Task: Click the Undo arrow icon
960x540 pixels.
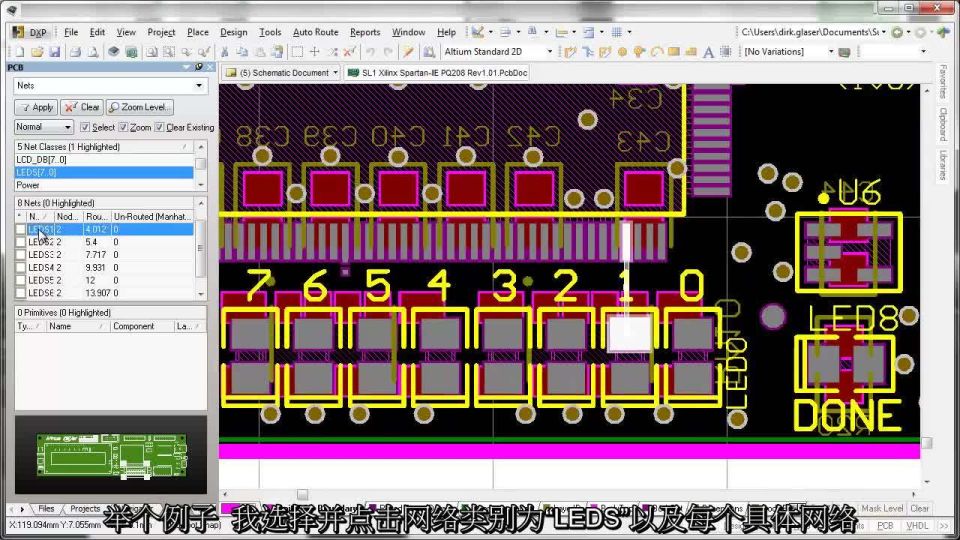Action: point(370,52)
